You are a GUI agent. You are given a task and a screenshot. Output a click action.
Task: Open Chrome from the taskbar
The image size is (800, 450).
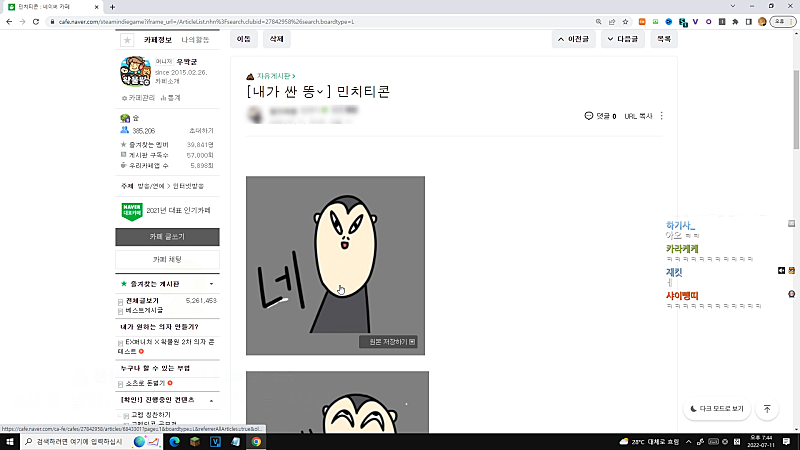coord(256,442)
